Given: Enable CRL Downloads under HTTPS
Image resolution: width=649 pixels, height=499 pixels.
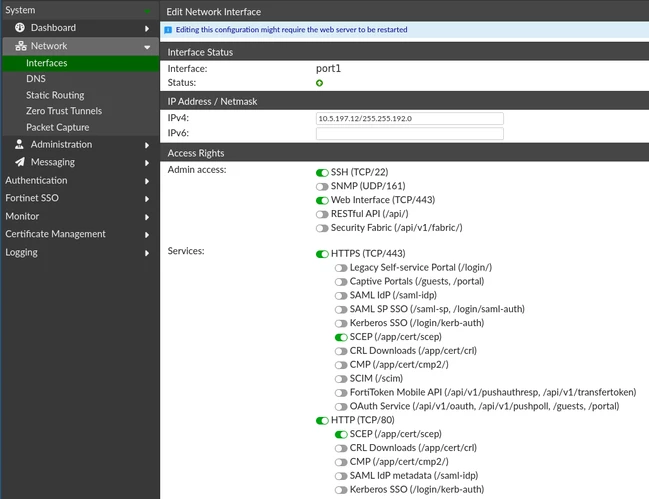Looking at the screenshot, I should coord(341,351).
